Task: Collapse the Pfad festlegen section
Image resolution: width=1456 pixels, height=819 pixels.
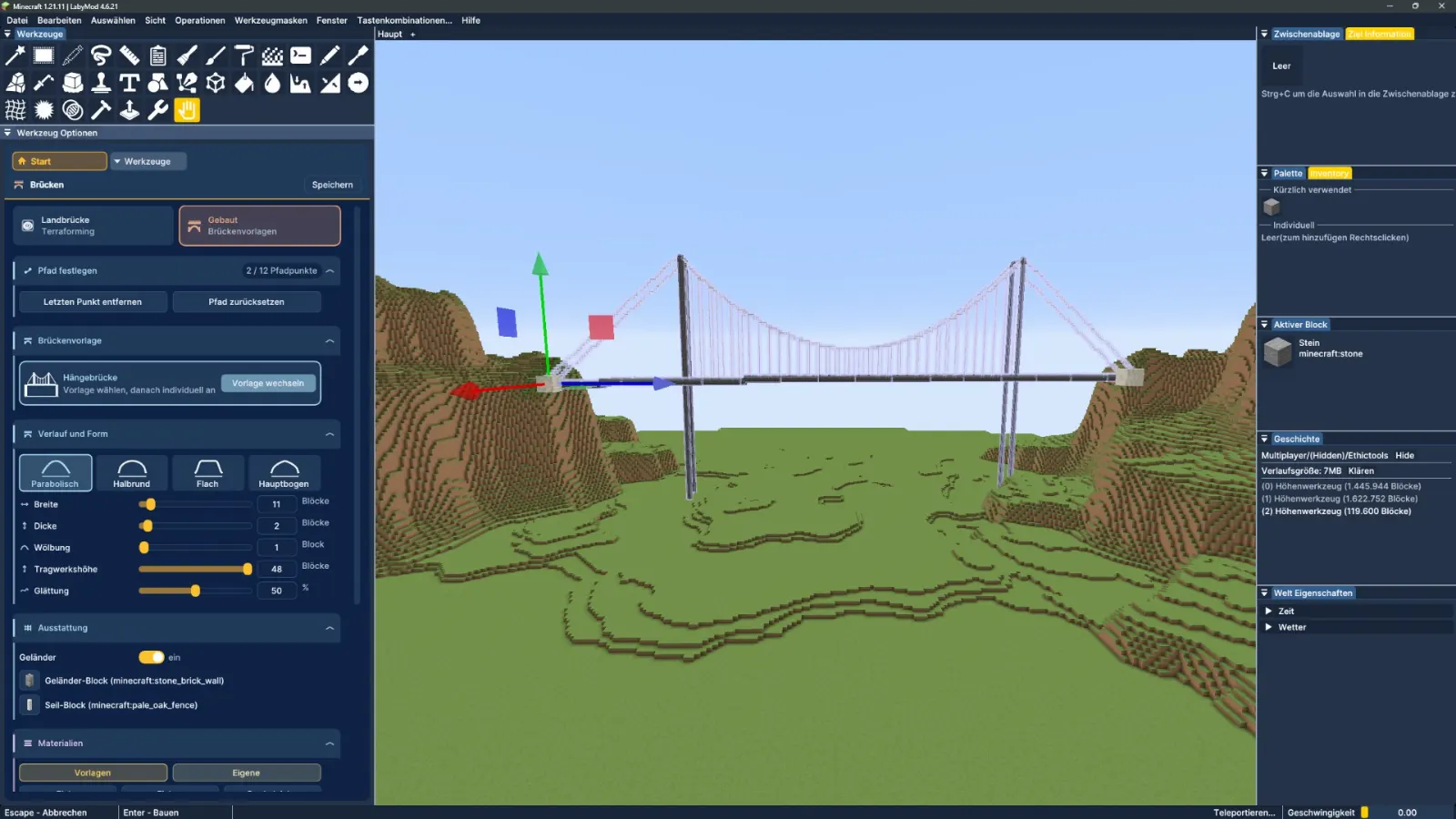Action: click(329, 271)
